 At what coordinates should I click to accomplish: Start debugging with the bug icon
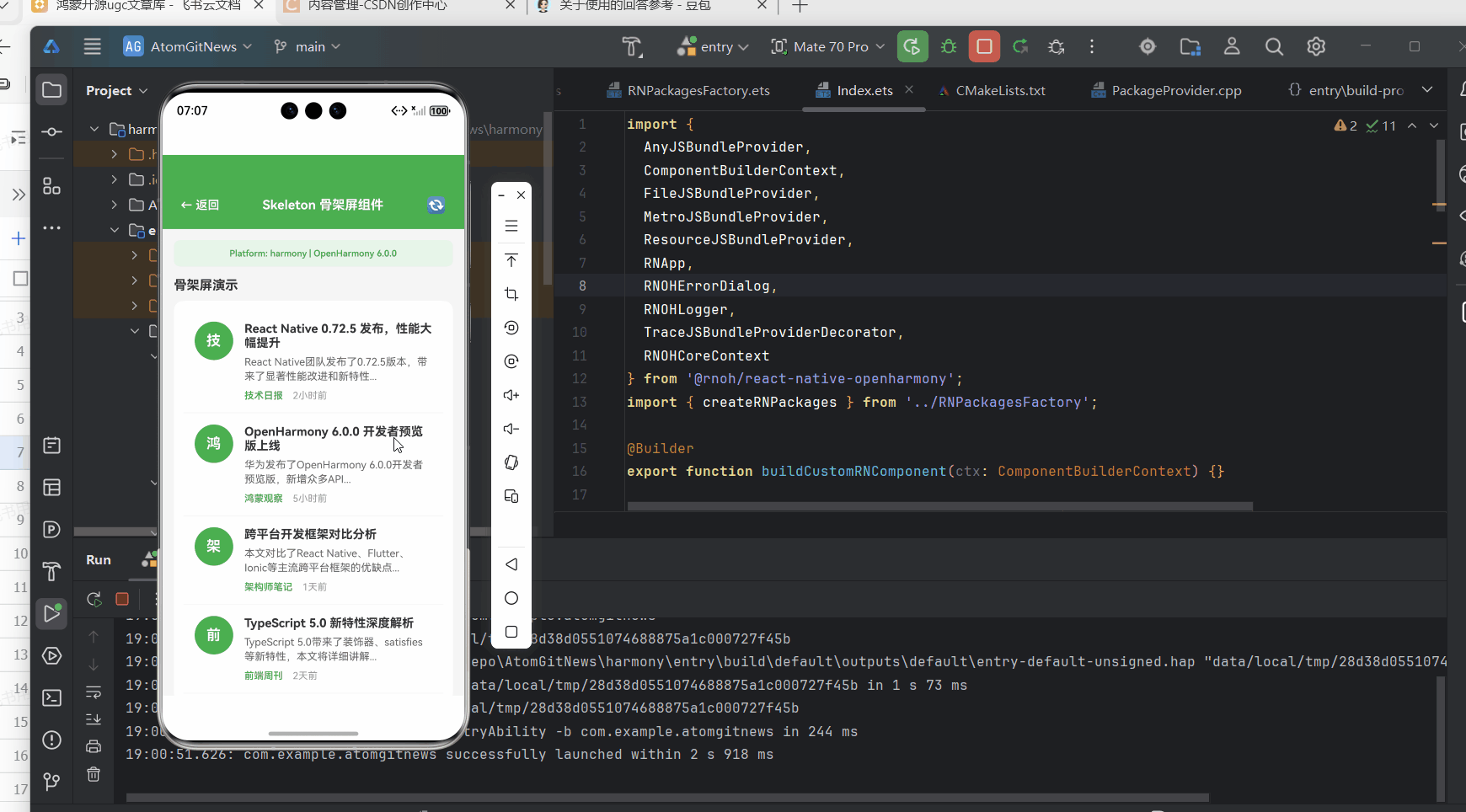(x=949, y=46)
